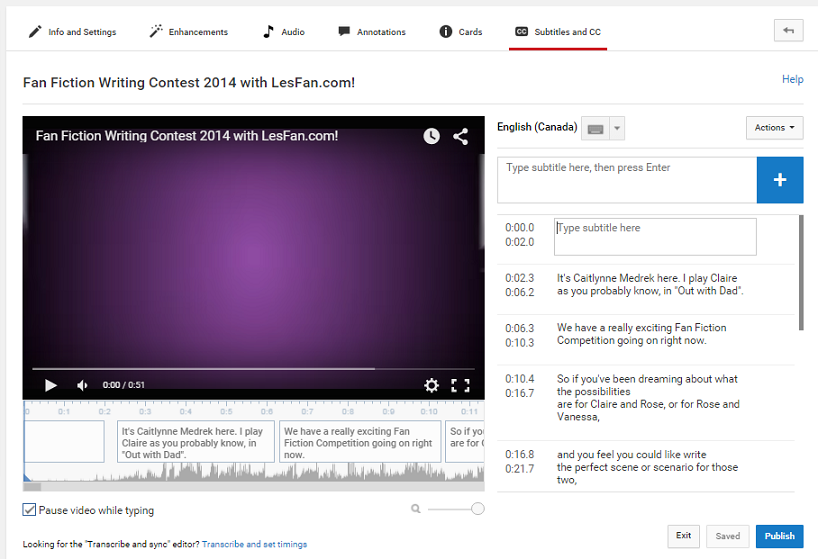Click the Exit button

point(683,536)
